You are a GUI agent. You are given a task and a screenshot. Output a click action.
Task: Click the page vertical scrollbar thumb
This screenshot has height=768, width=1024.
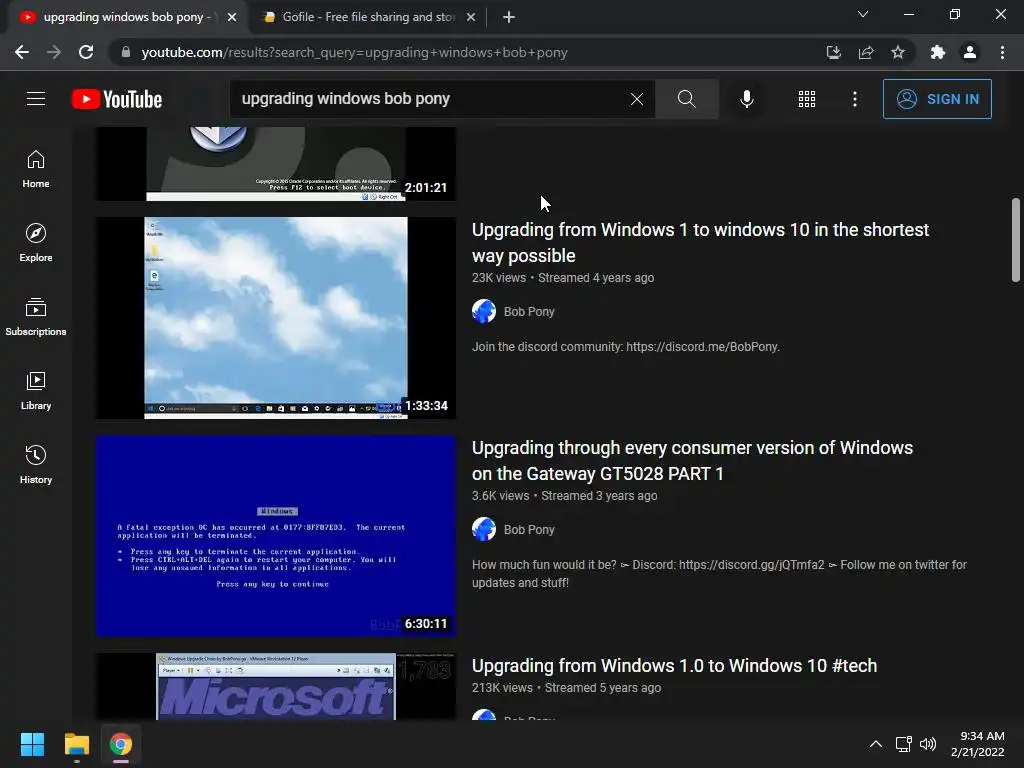click(1016, 240)
